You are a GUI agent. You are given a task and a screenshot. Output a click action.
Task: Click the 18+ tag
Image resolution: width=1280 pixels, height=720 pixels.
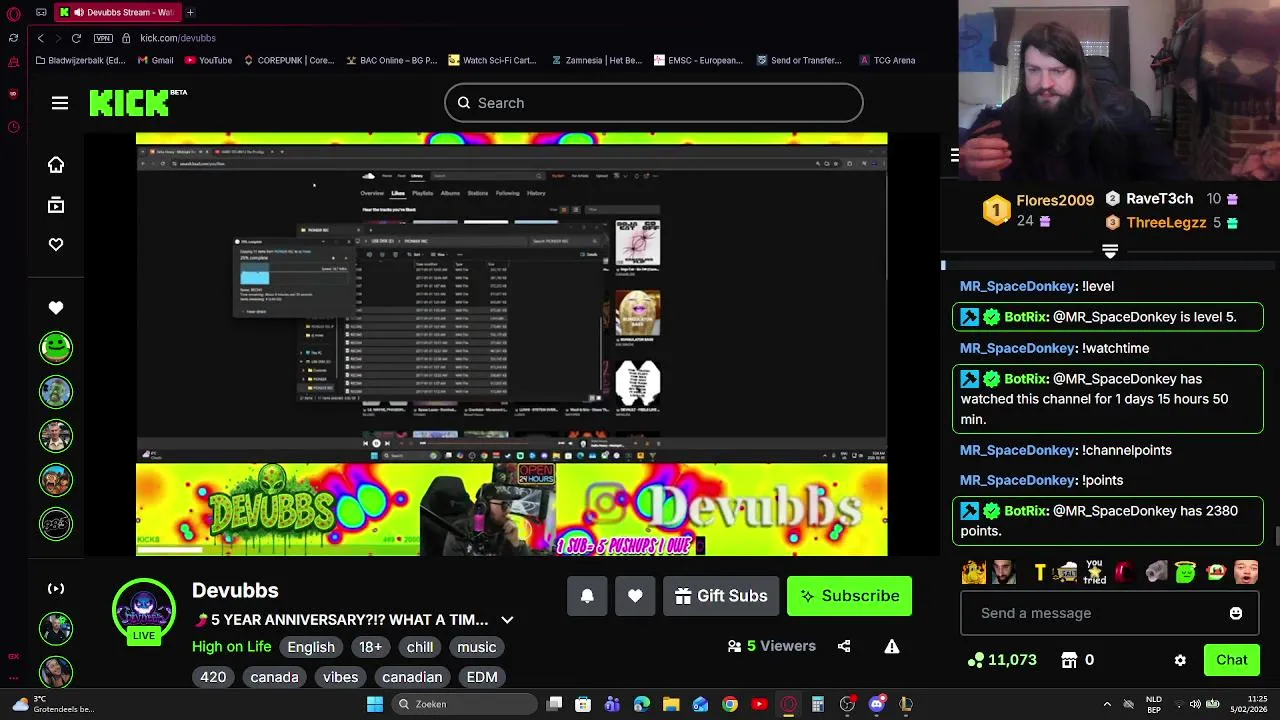[x=371, y=647]
